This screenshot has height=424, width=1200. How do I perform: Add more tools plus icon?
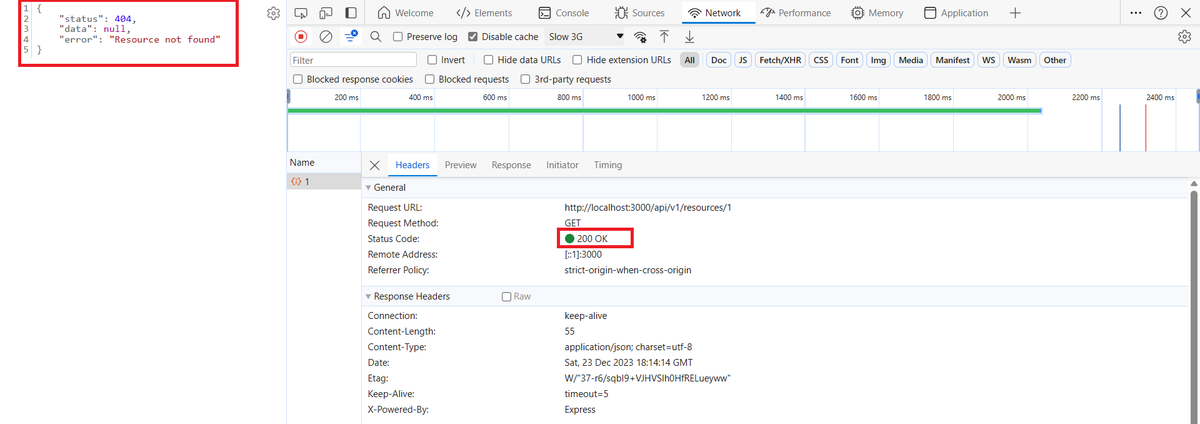1015,13
